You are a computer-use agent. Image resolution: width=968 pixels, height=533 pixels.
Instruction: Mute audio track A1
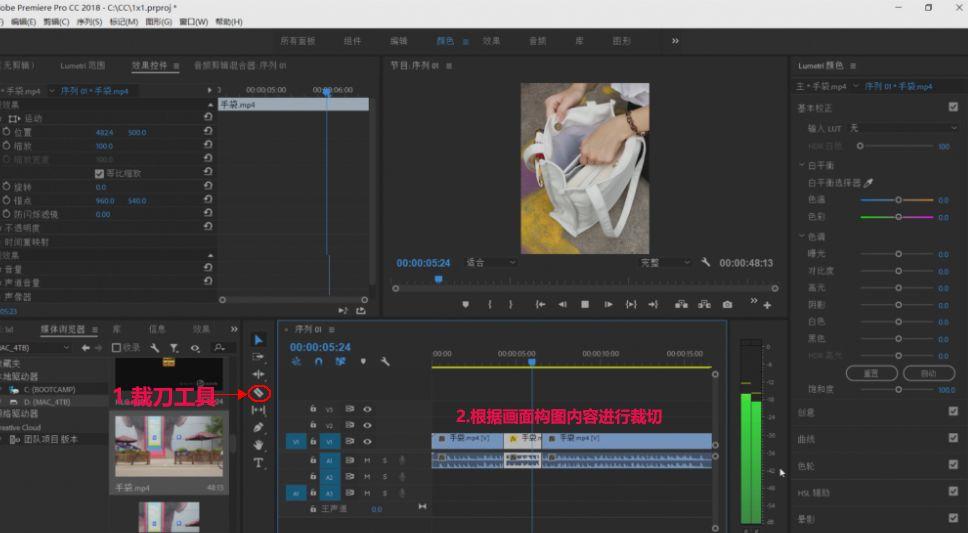click(367, 460)
